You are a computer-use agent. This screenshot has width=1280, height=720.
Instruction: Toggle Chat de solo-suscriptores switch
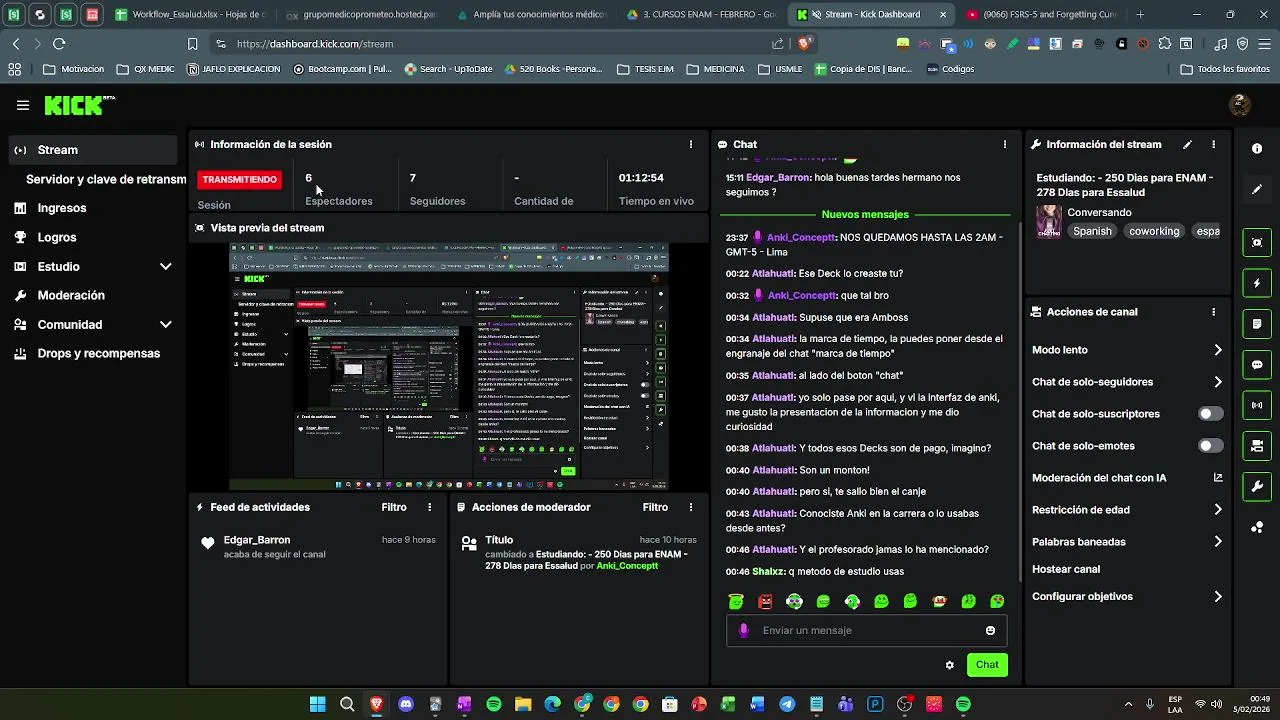tap(1210, 414)
